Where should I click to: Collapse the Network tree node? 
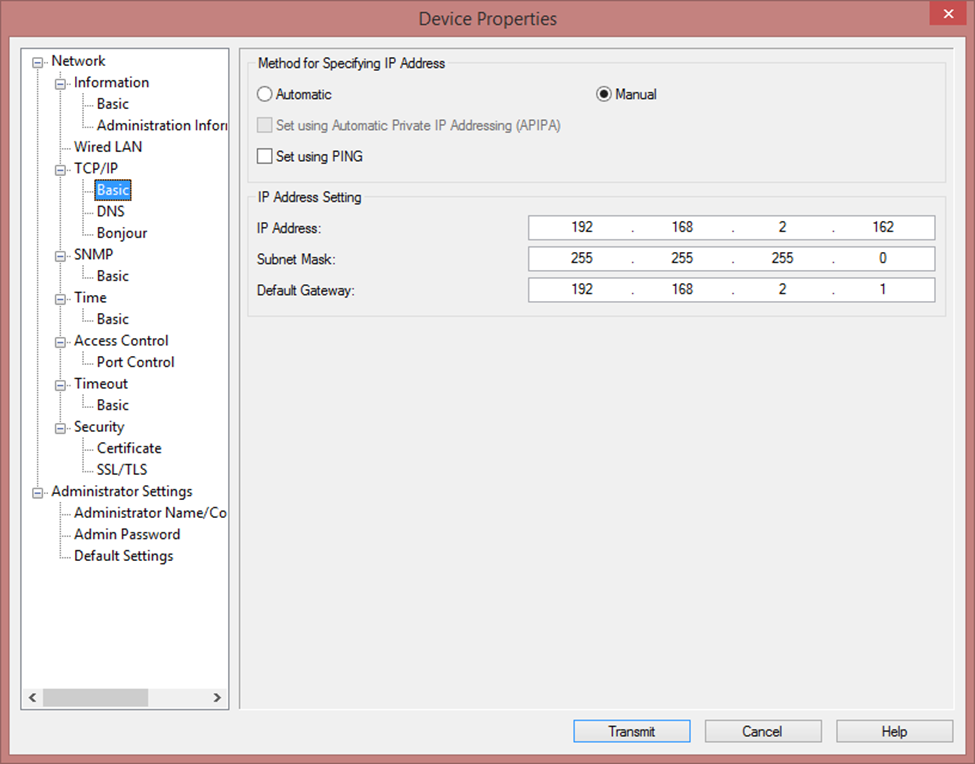pyautogui.click(x=38, y=62)
